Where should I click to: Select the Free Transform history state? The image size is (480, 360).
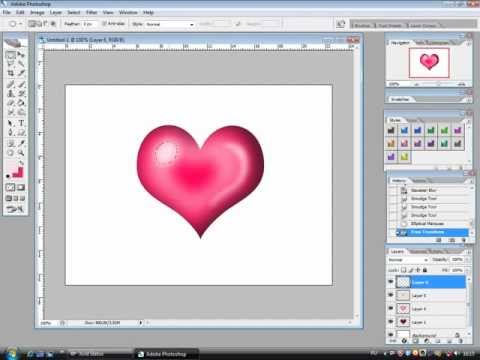(x=432, y=232)
